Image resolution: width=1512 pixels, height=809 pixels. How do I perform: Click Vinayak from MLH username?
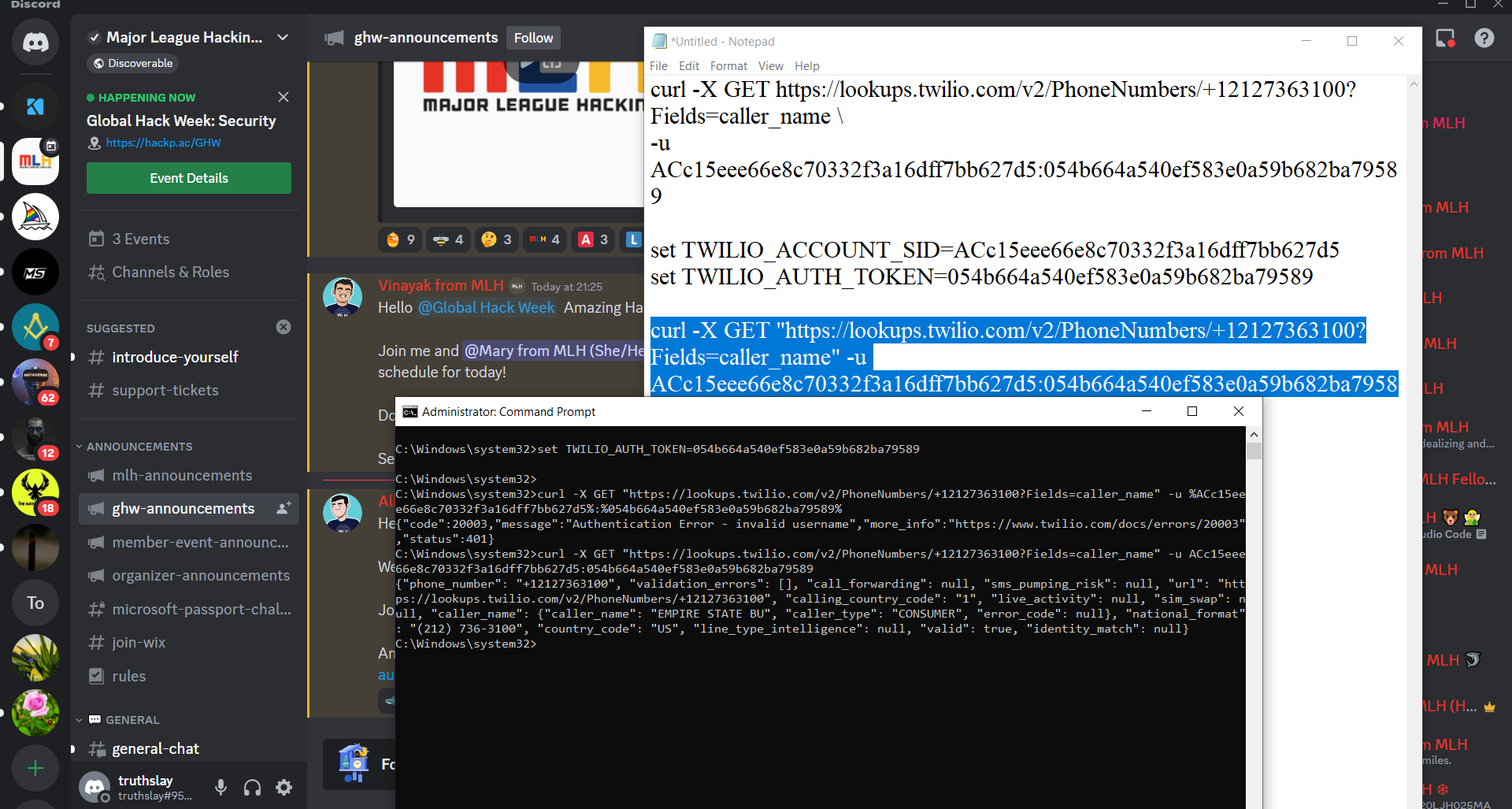tap(440, 285)
